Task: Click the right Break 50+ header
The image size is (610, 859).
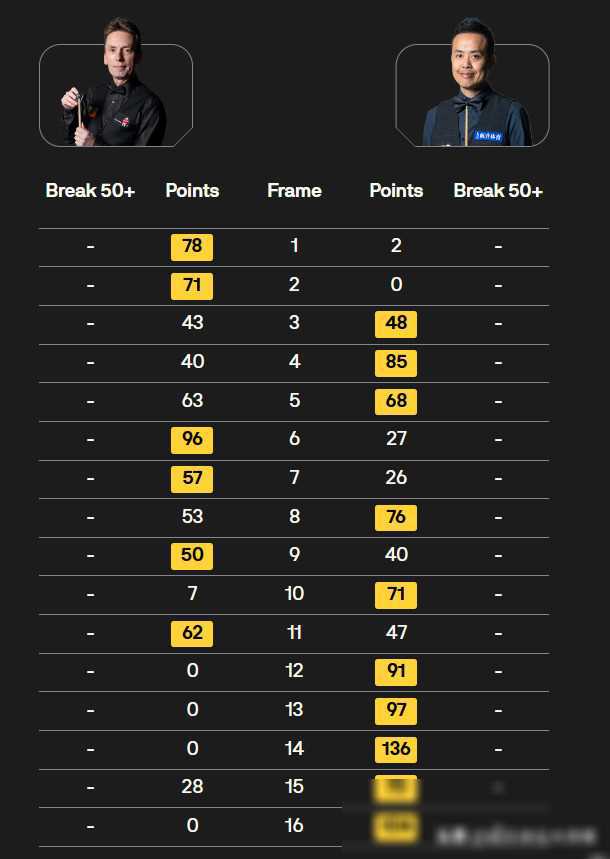Action: coord(498,190)
